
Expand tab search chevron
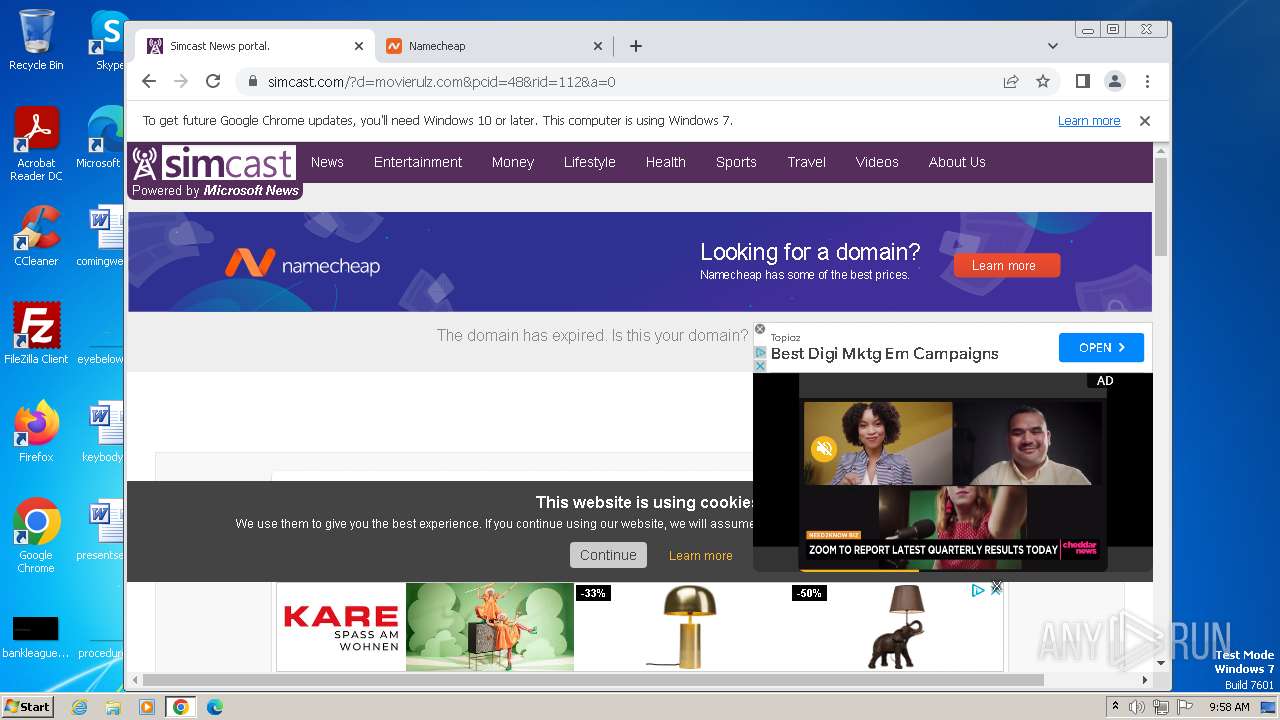coord(1052,46)
